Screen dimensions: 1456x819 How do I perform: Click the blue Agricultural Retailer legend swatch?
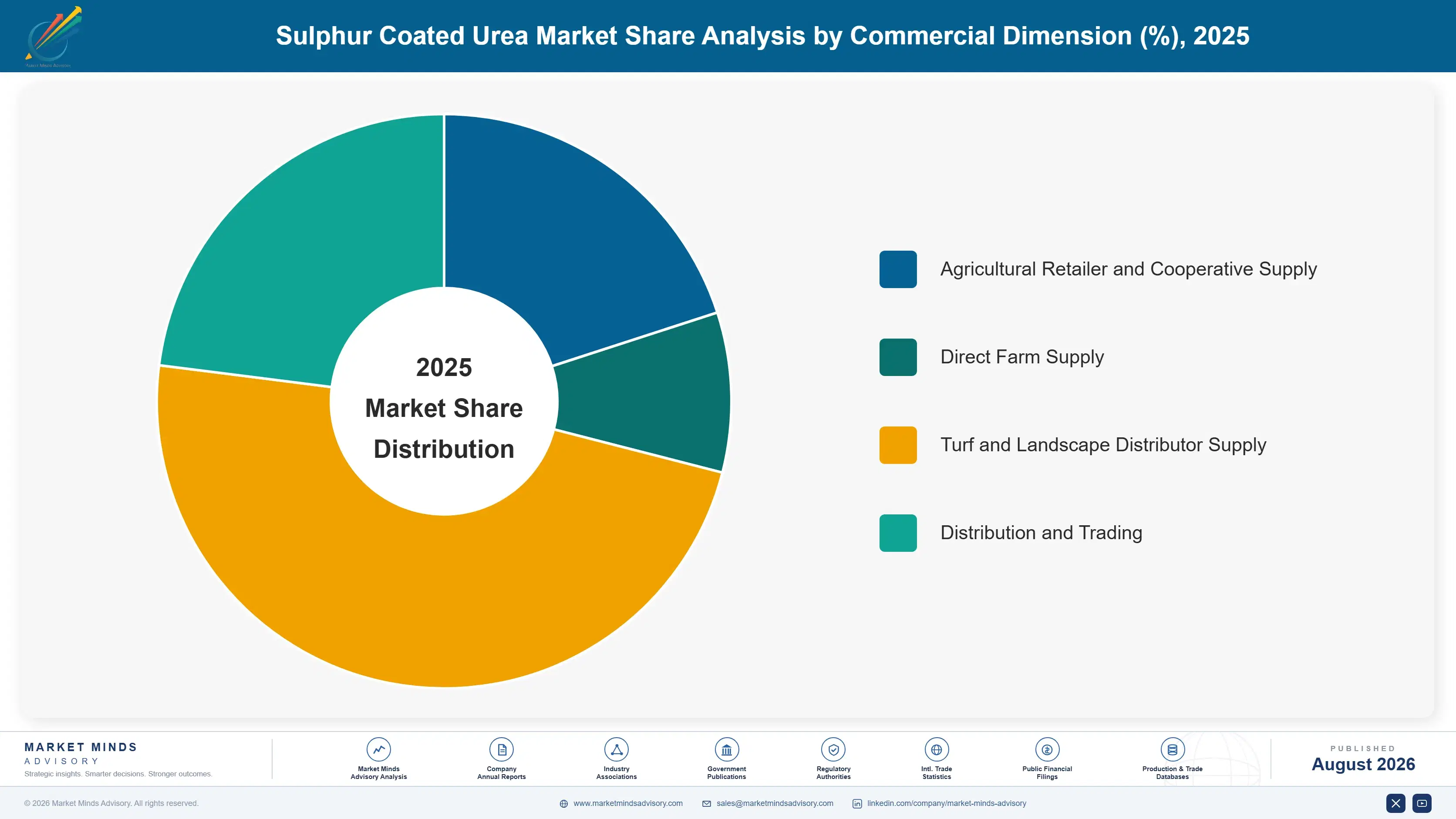[x=898, y=269]
